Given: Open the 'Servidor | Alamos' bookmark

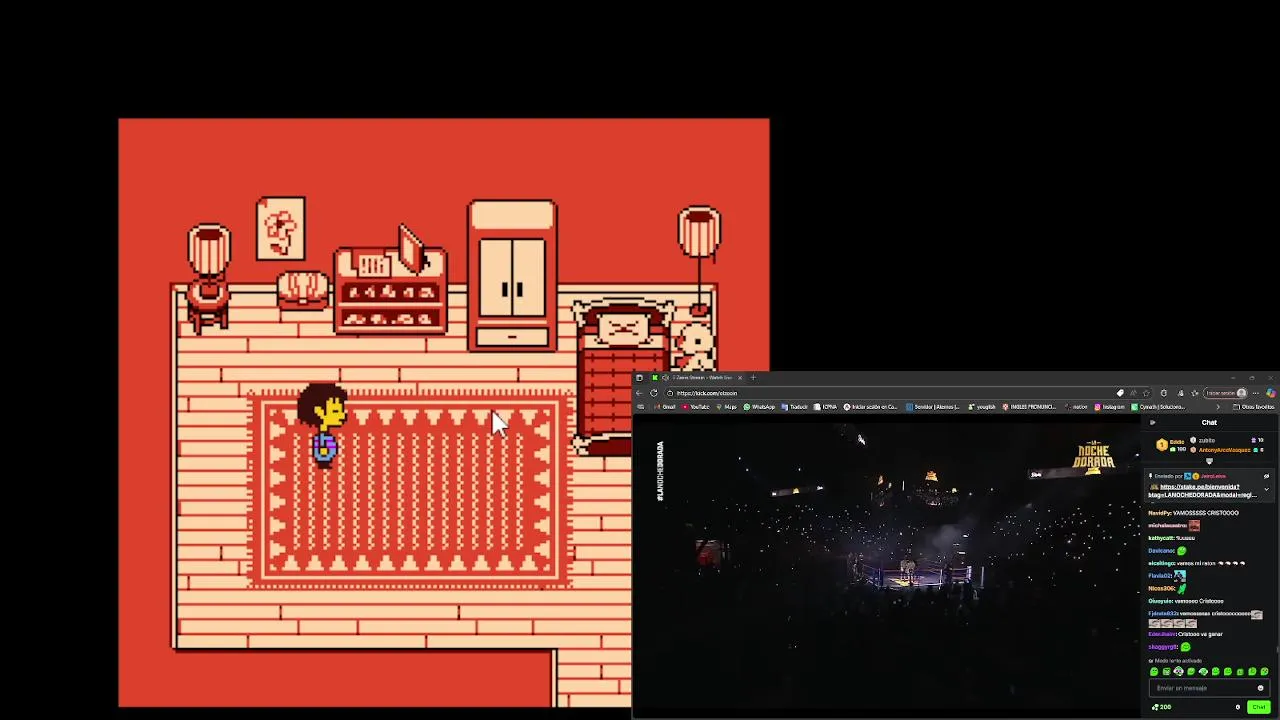Looking at the screenshot, I should (x=933, y=407).
